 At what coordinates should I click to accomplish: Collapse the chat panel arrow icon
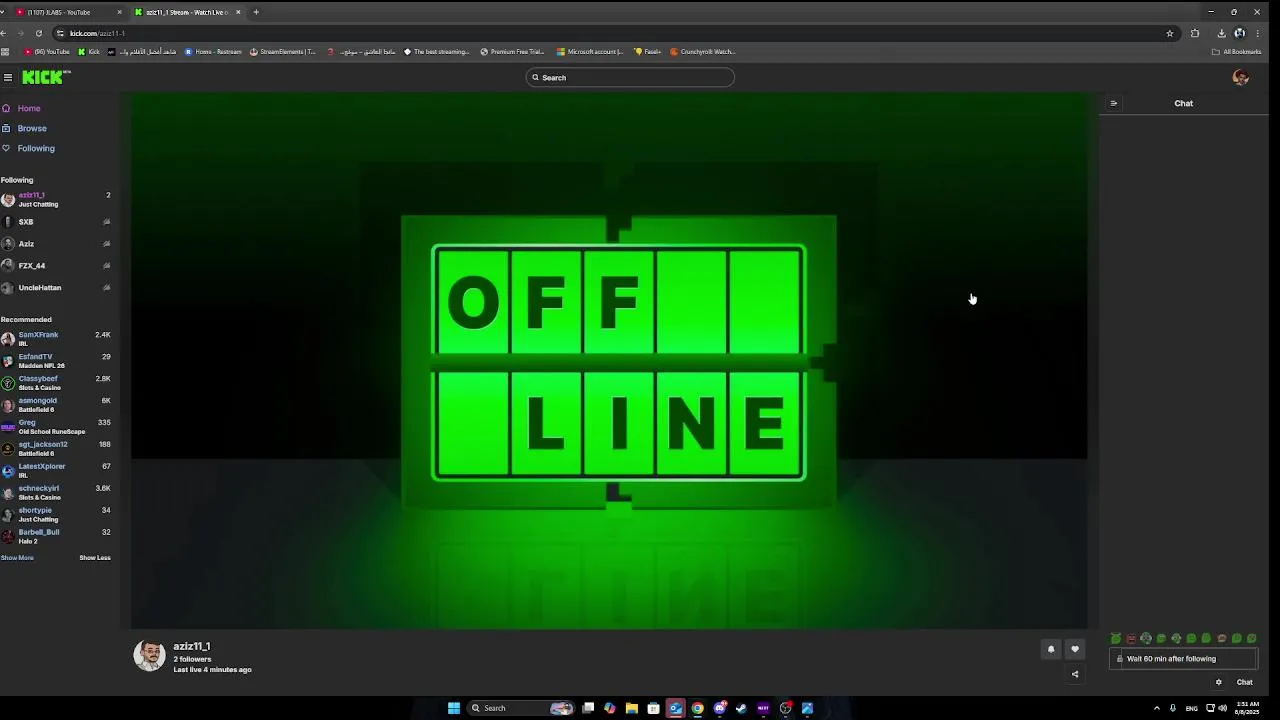(x=1113, y=103)
